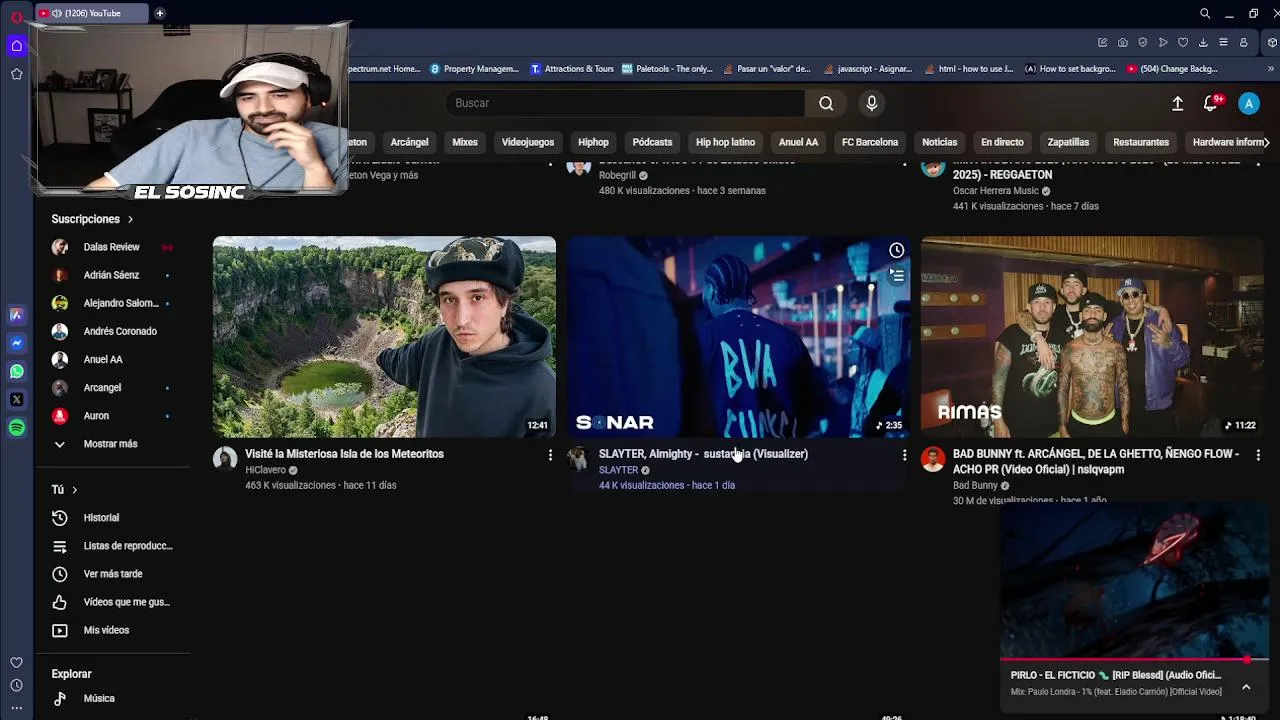The image size is (1280, 720).
Task: Open the Attractions & Tours bookmark
Action: [571, 69]
